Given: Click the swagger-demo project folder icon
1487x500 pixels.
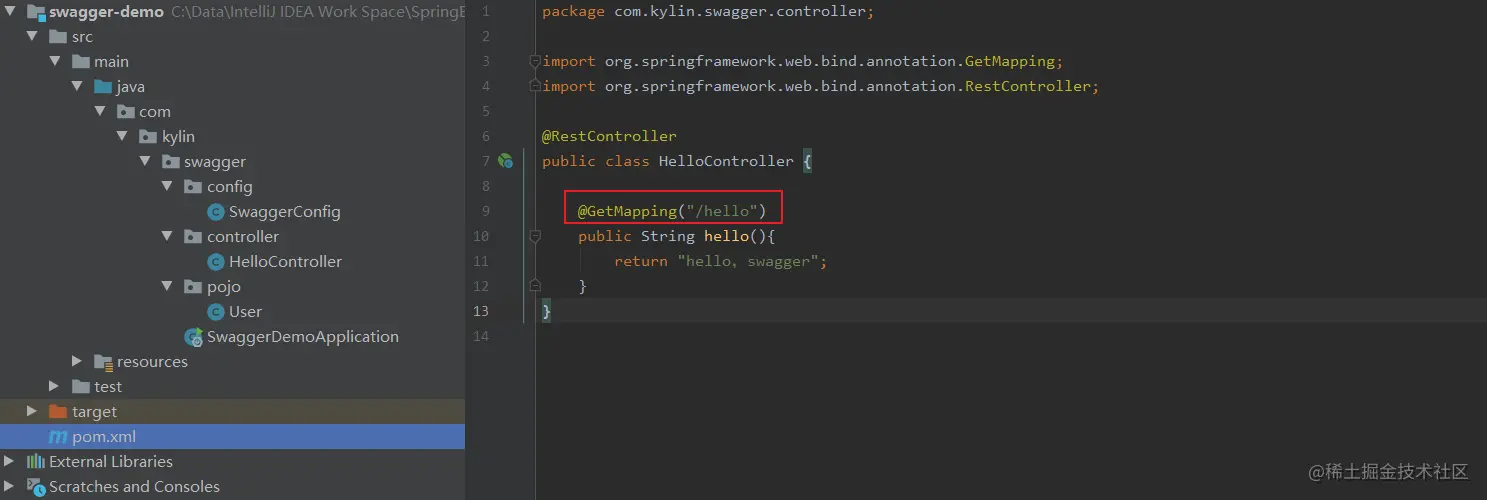Looking at the screenshot, I should click(x=36, y=12).
